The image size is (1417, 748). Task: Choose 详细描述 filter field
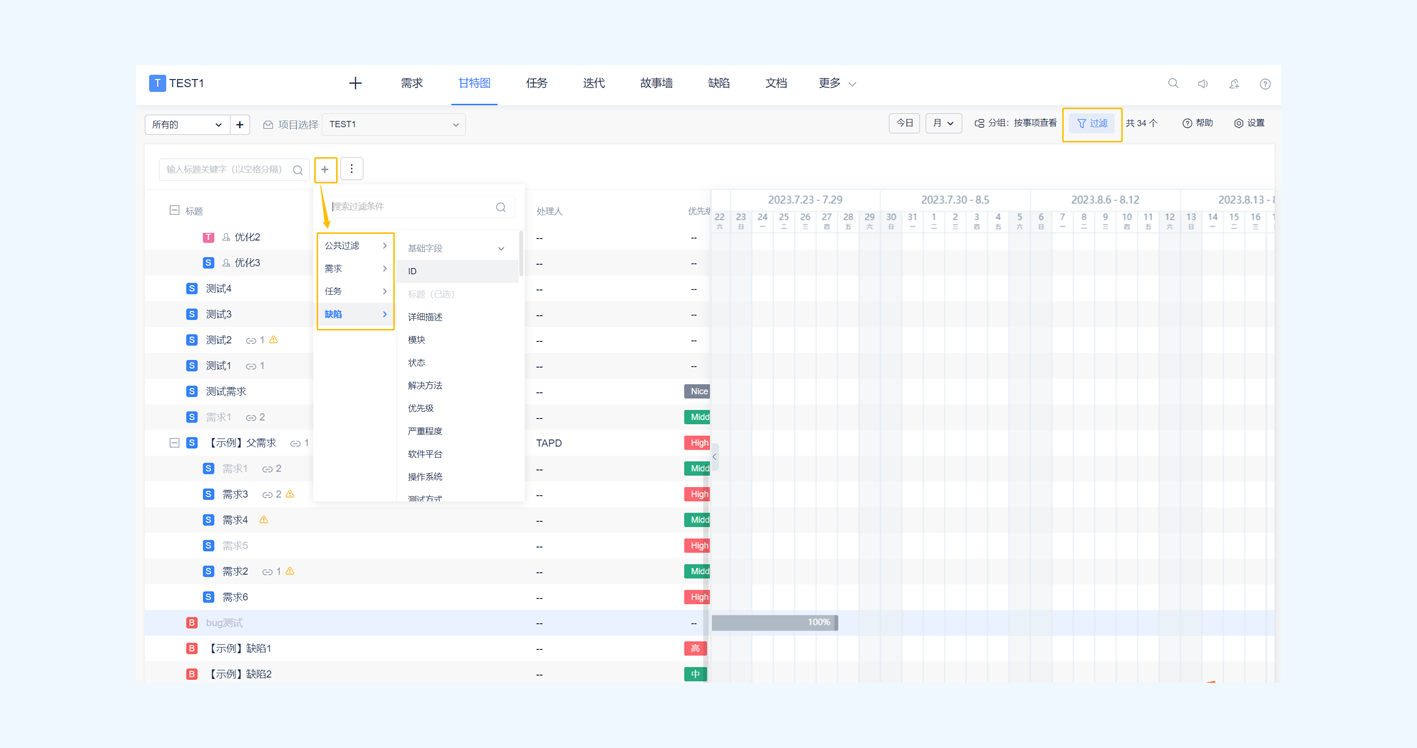(458, 317)
